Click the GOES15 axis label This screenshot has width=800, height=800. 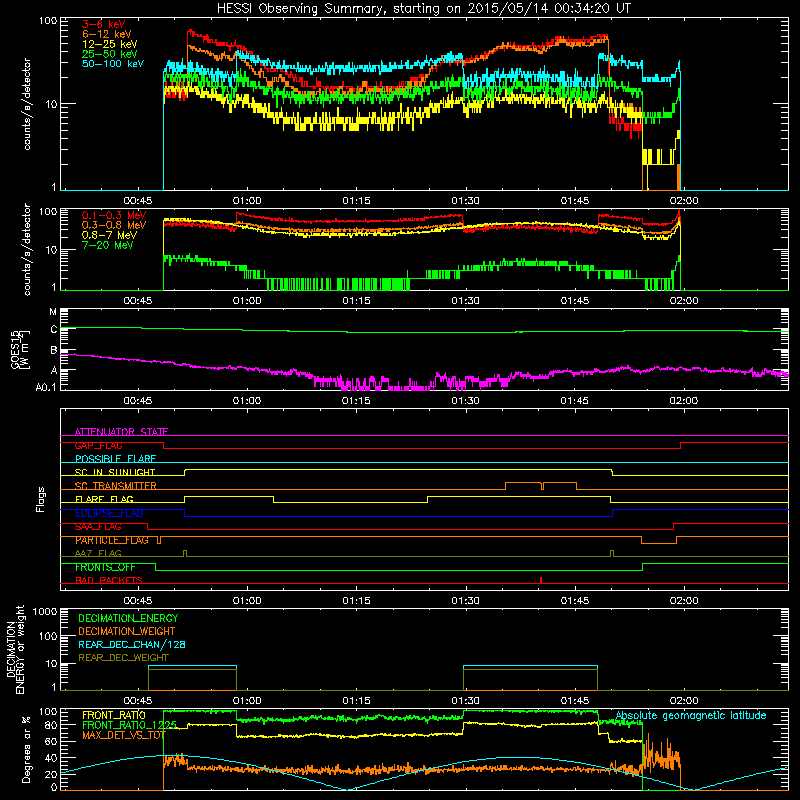coord(19,350)
